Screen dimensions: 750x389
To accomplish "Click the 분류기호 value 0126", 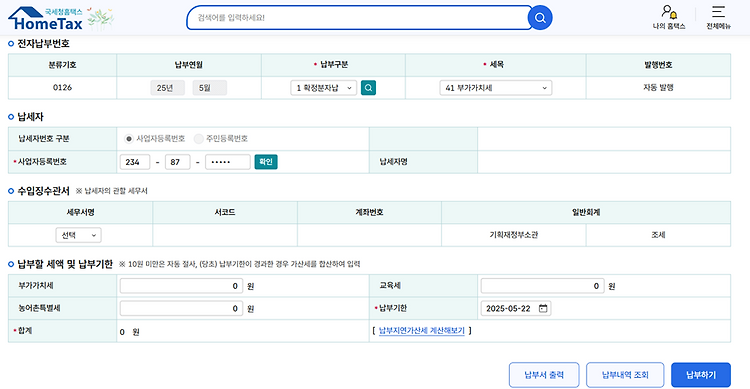I will click(62, 88).
